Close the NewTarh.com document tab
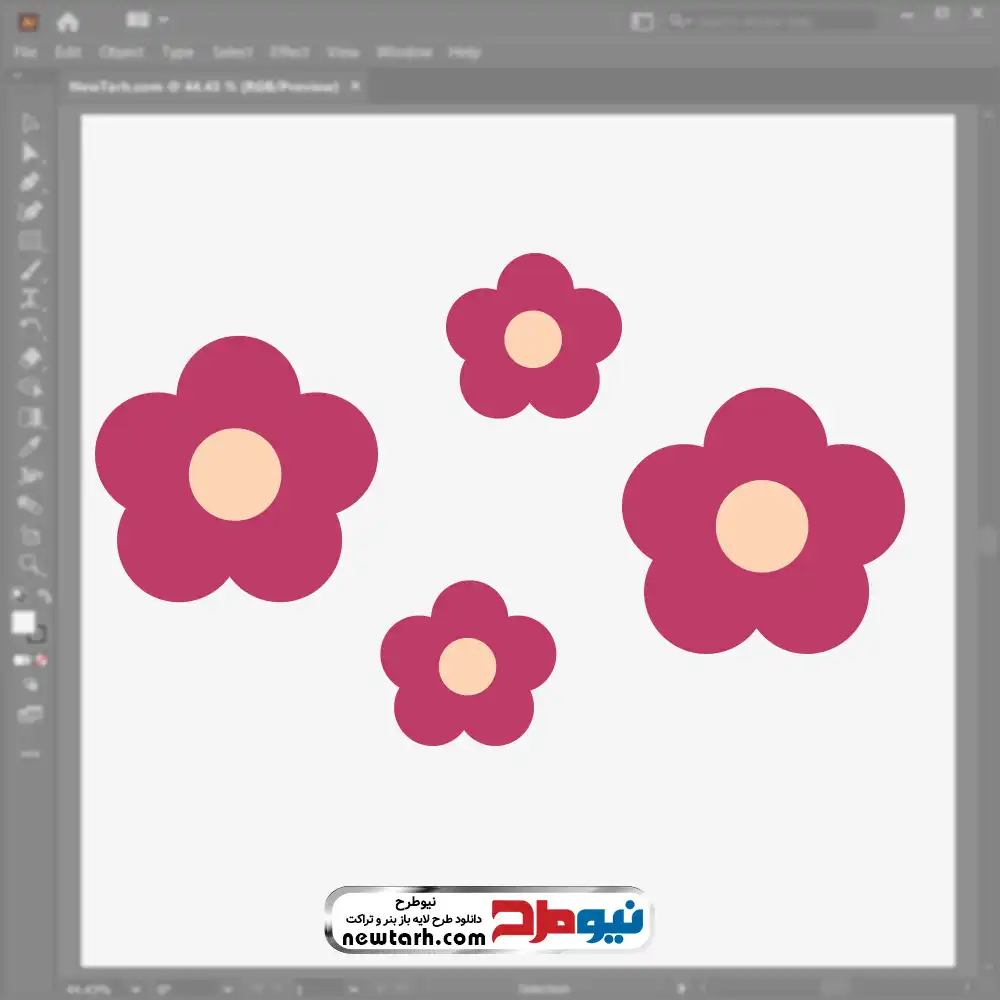 (x=355, y=87)
